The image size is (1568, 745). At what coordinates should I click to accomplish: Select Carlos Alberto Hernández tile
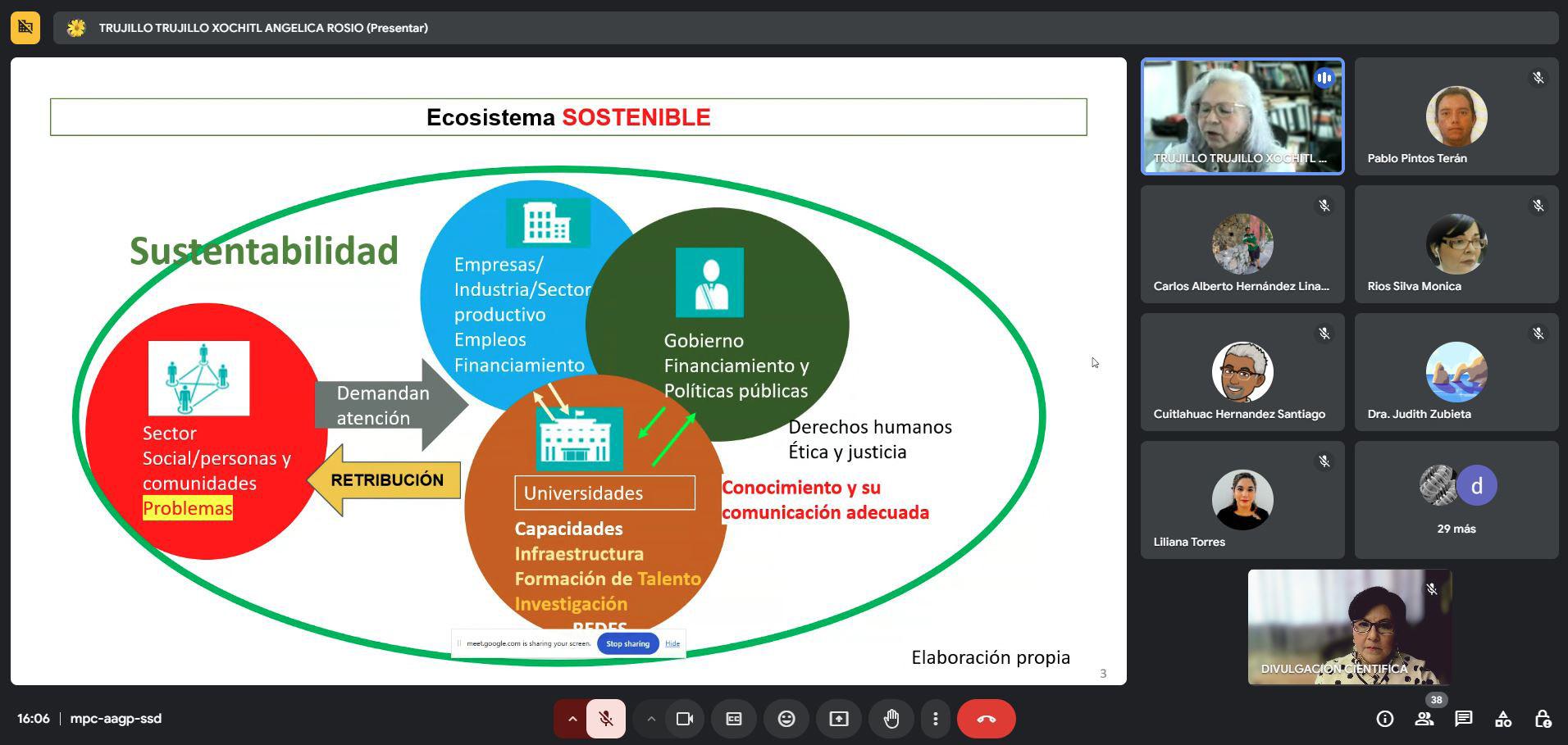1242,244
